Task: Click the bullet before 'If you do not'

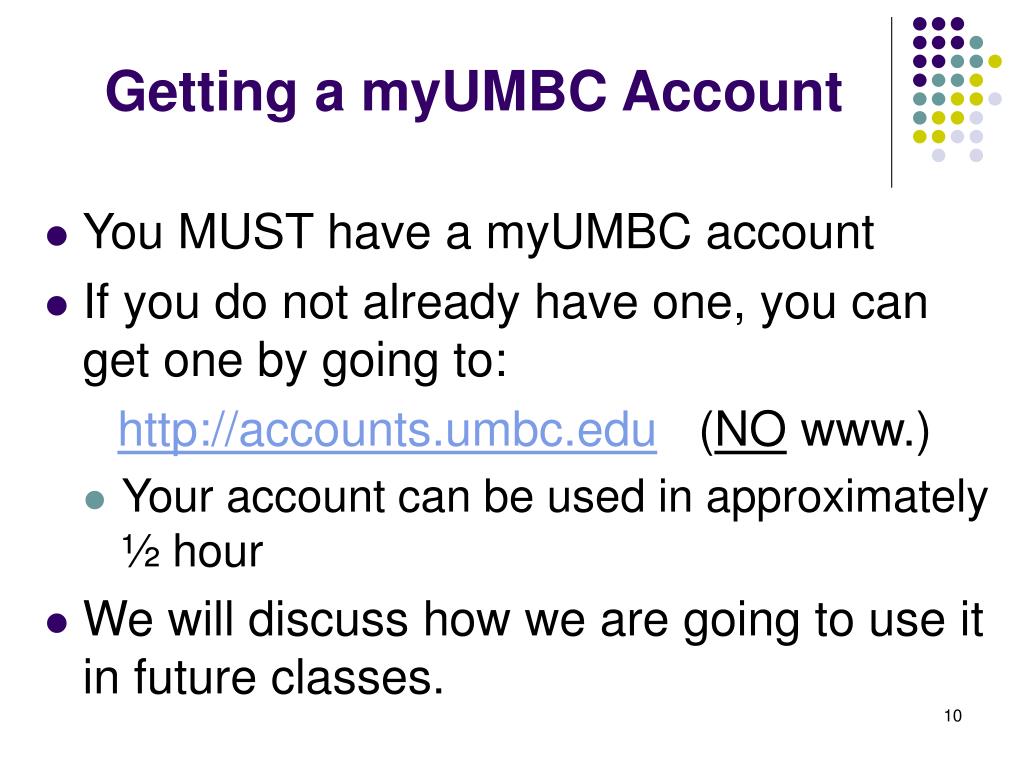Action: [57, 306]
